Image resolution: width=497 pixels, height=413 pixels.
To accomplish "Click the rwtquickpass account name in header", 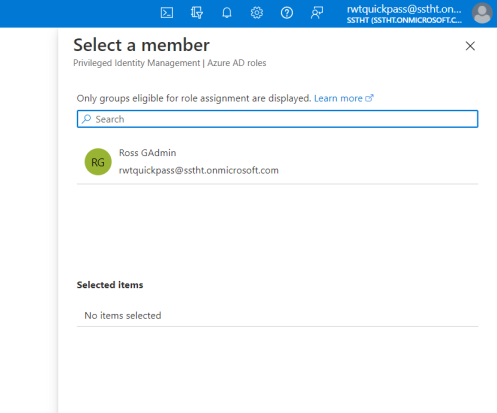I will coord(404,9).
